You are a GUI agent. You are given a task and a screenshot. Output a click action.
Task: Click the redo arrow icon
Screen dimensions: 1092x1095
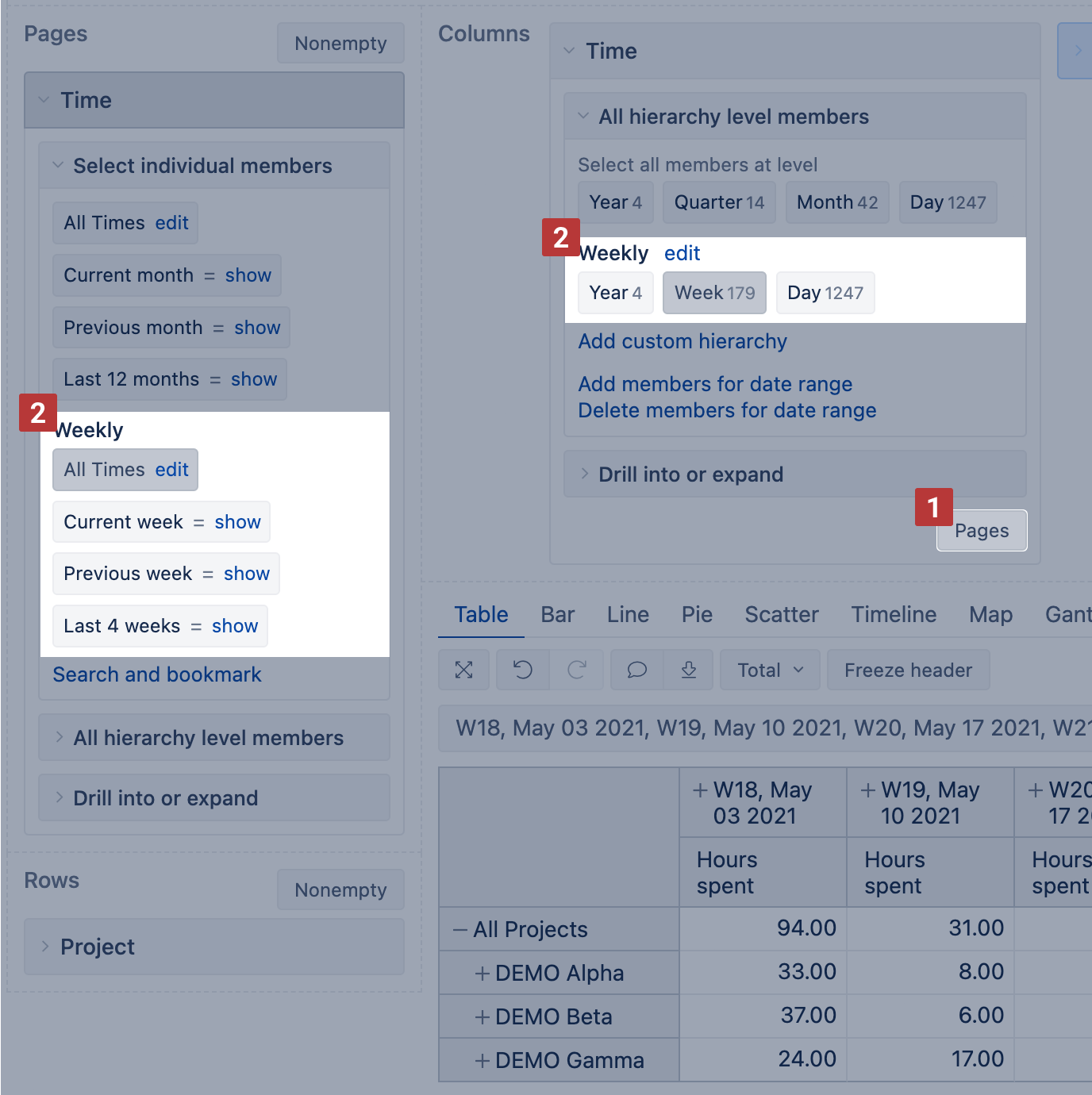pyautogui.click(x=577, y=670)
